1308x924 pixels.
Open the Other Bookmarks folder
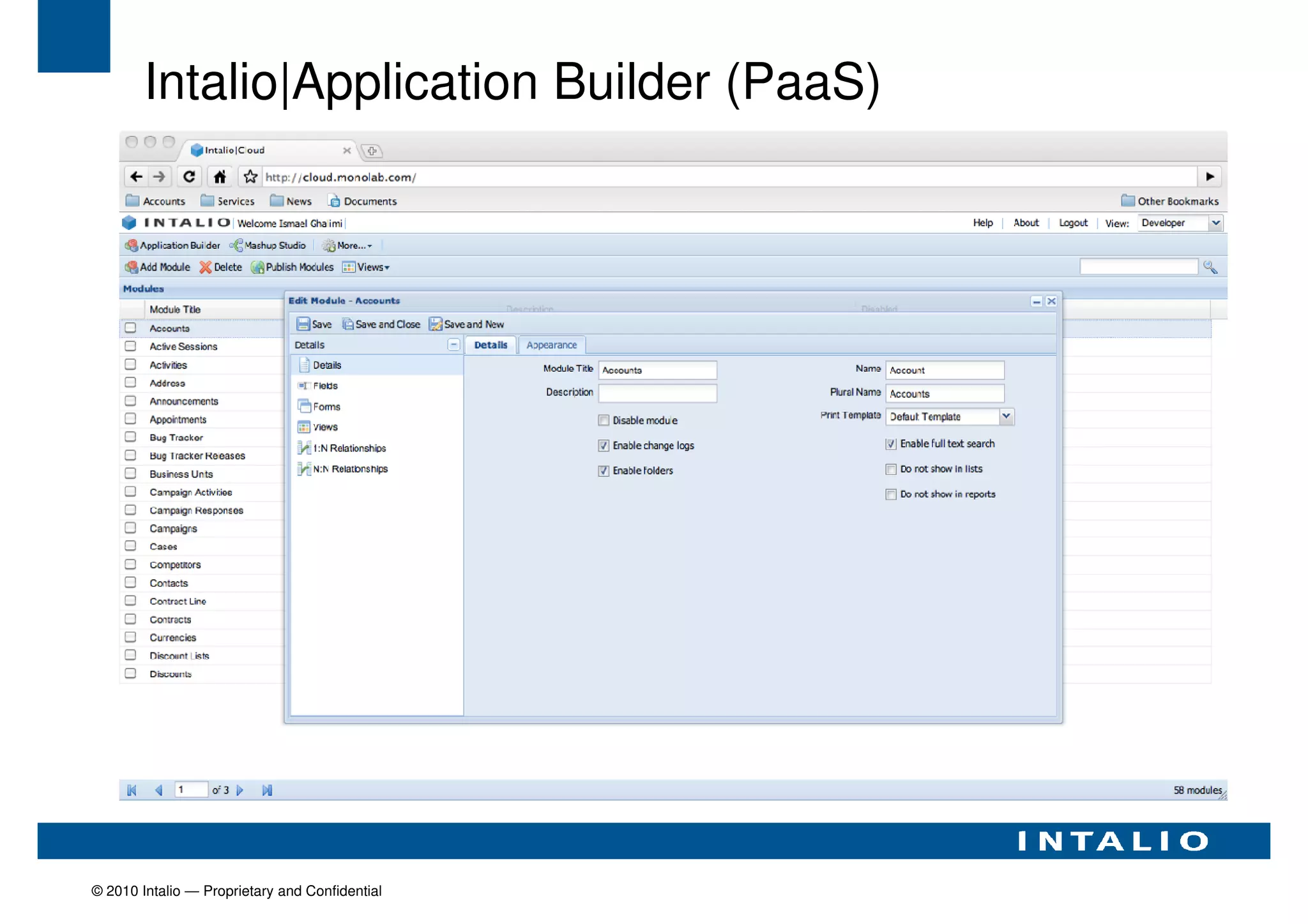[1170, 201]
